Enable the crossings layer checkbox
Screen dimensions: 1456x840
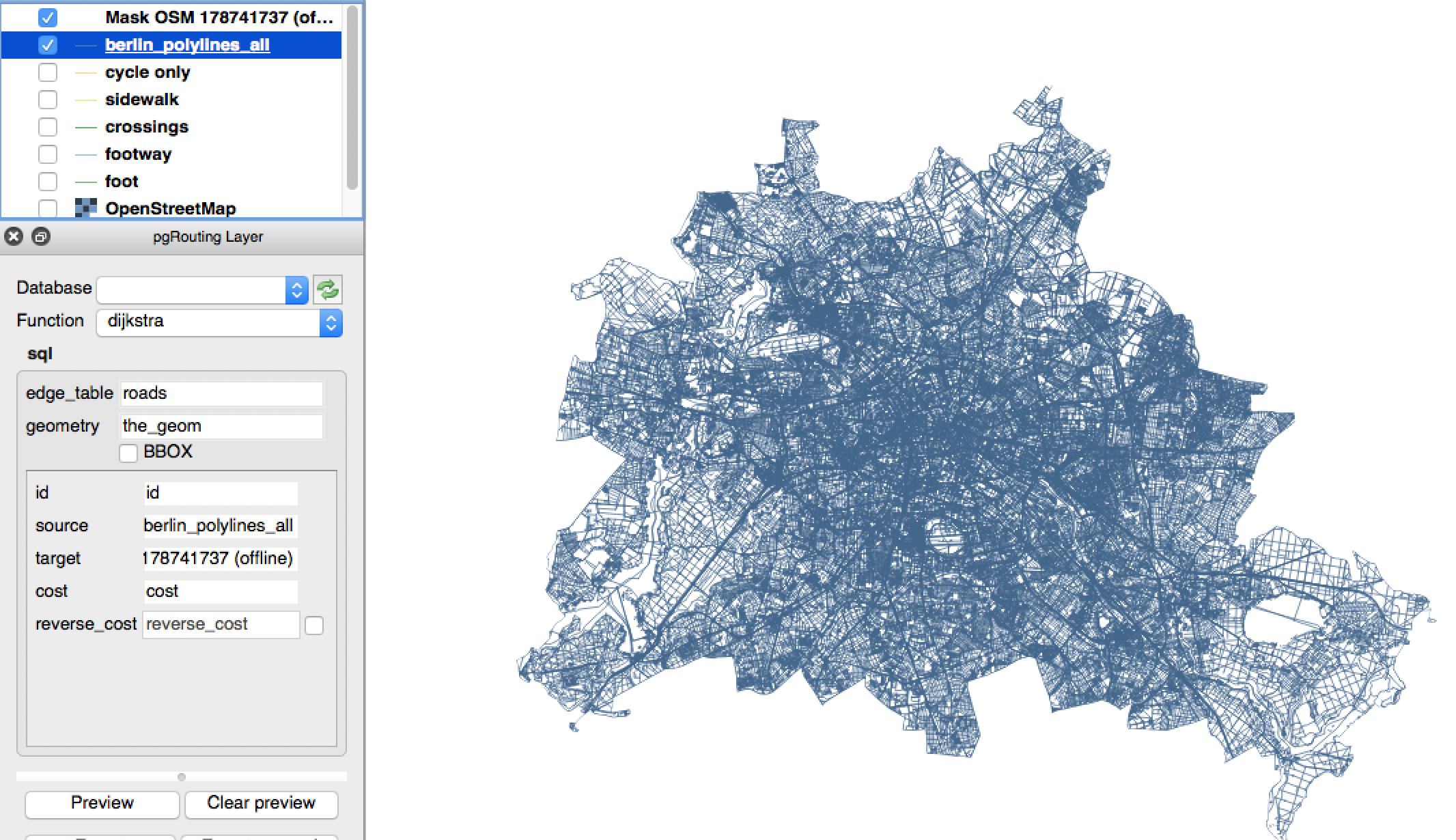(x=48, y=127)
